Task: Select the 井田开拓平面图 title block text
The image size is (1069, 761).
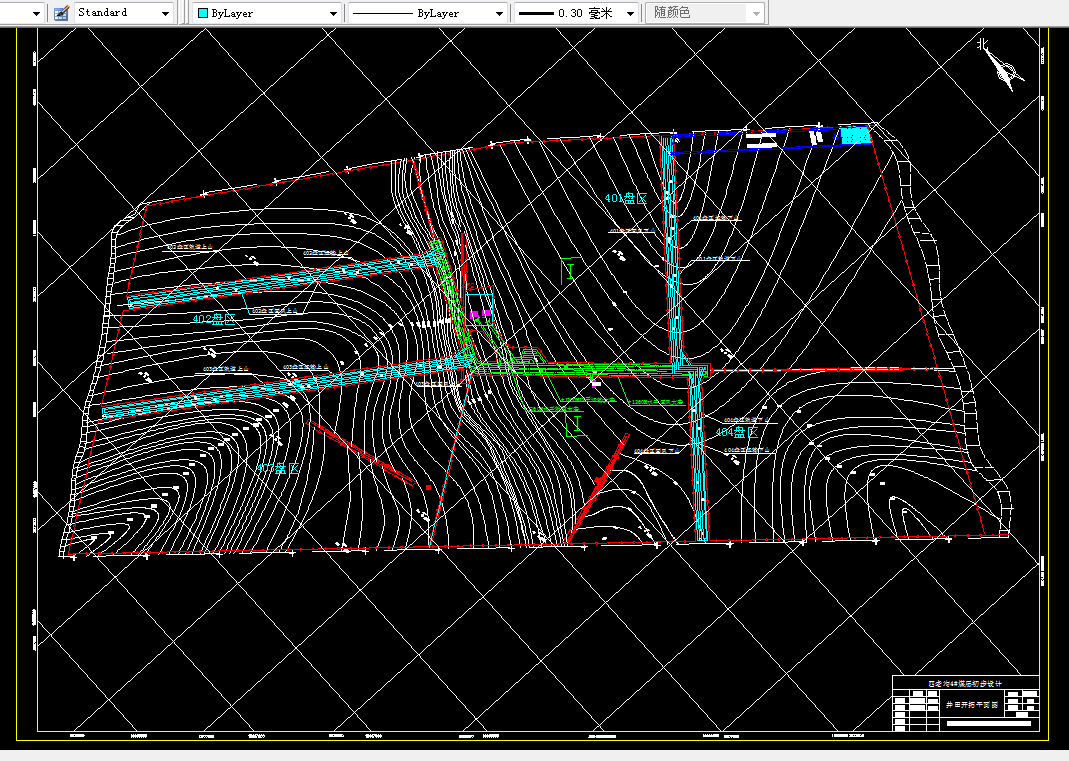Action: pos(972,705)
